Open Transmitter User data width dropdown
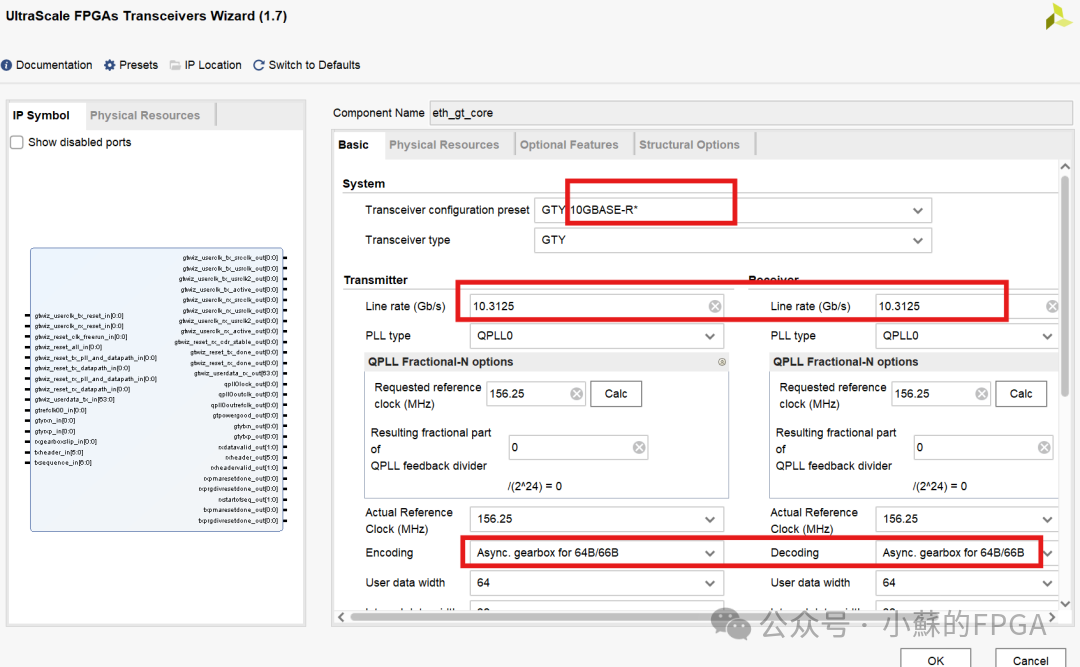Image resolution: width=1080 pixels, height=667 pixels. coord(709,583)
